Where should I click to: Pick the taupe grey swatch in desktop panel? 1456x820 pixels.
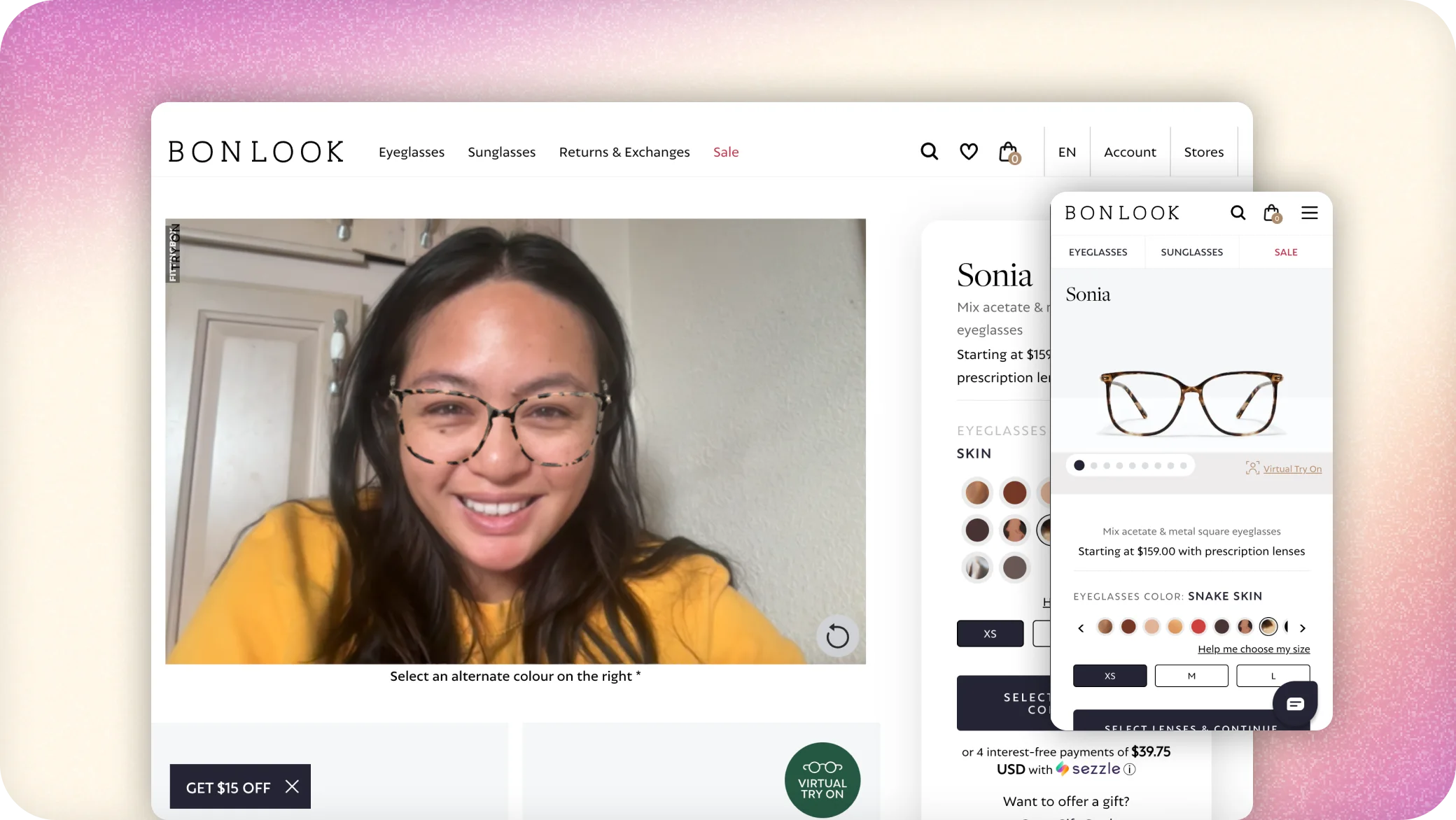[1014, 567]
